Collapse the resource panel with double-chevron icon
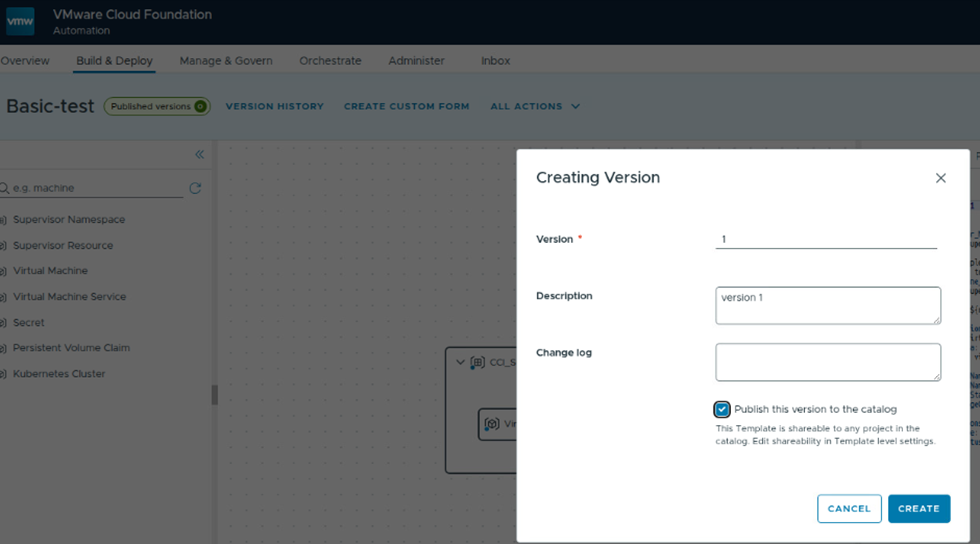 tap(199, 154)
